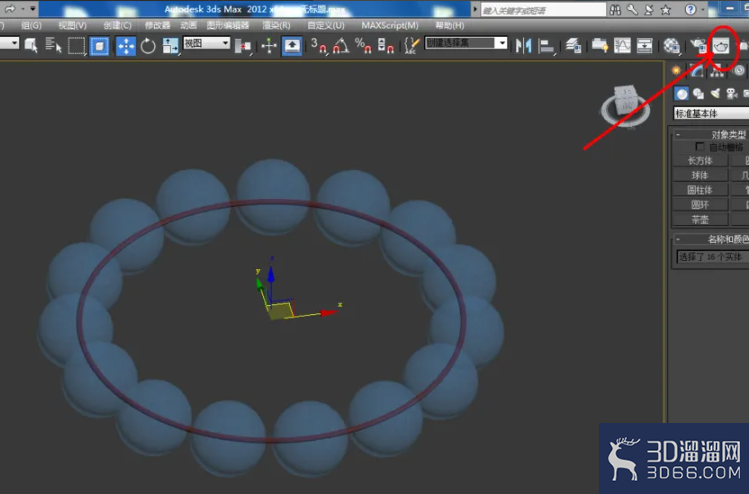Switch to the Hierarchy command panel tab
Image resolution: width=749 pixels, height=494 pixels.
717,71
